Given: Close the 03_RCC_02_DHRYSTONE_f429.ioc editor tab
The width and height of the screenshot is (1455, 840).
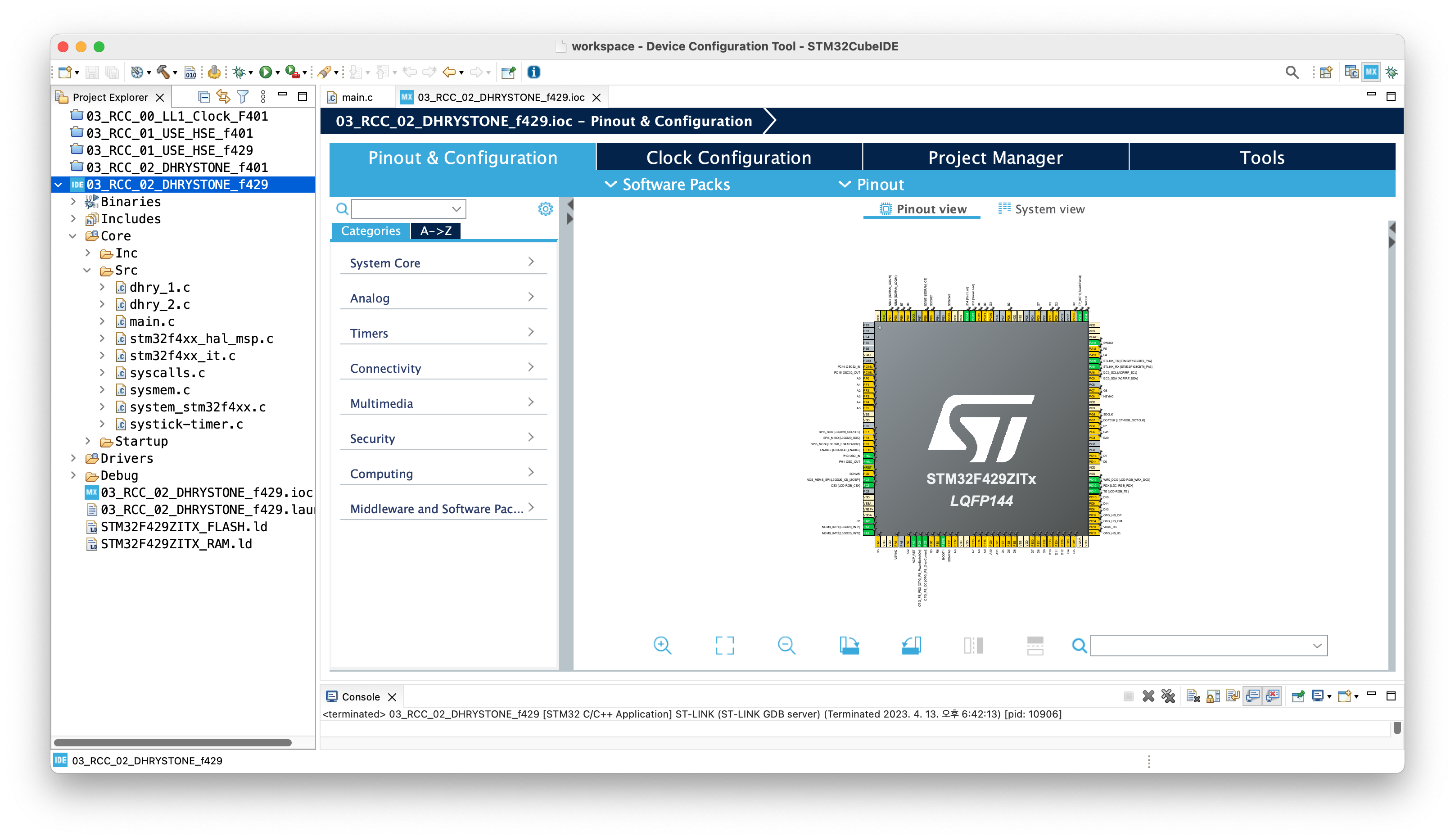Looking at the screenshot, I should 596,98.
